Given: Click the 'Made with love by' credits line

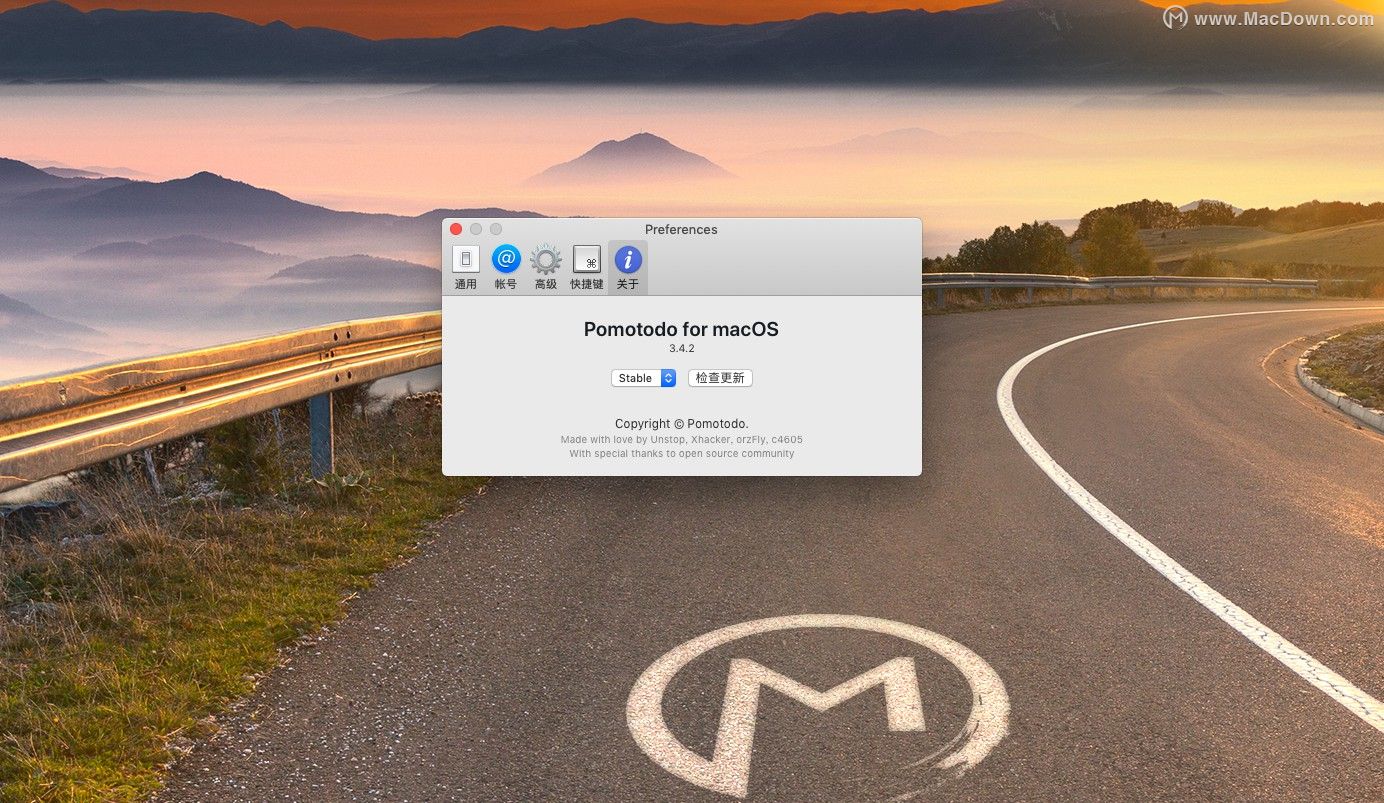Looking at the screenshot, I should point(682,439).
